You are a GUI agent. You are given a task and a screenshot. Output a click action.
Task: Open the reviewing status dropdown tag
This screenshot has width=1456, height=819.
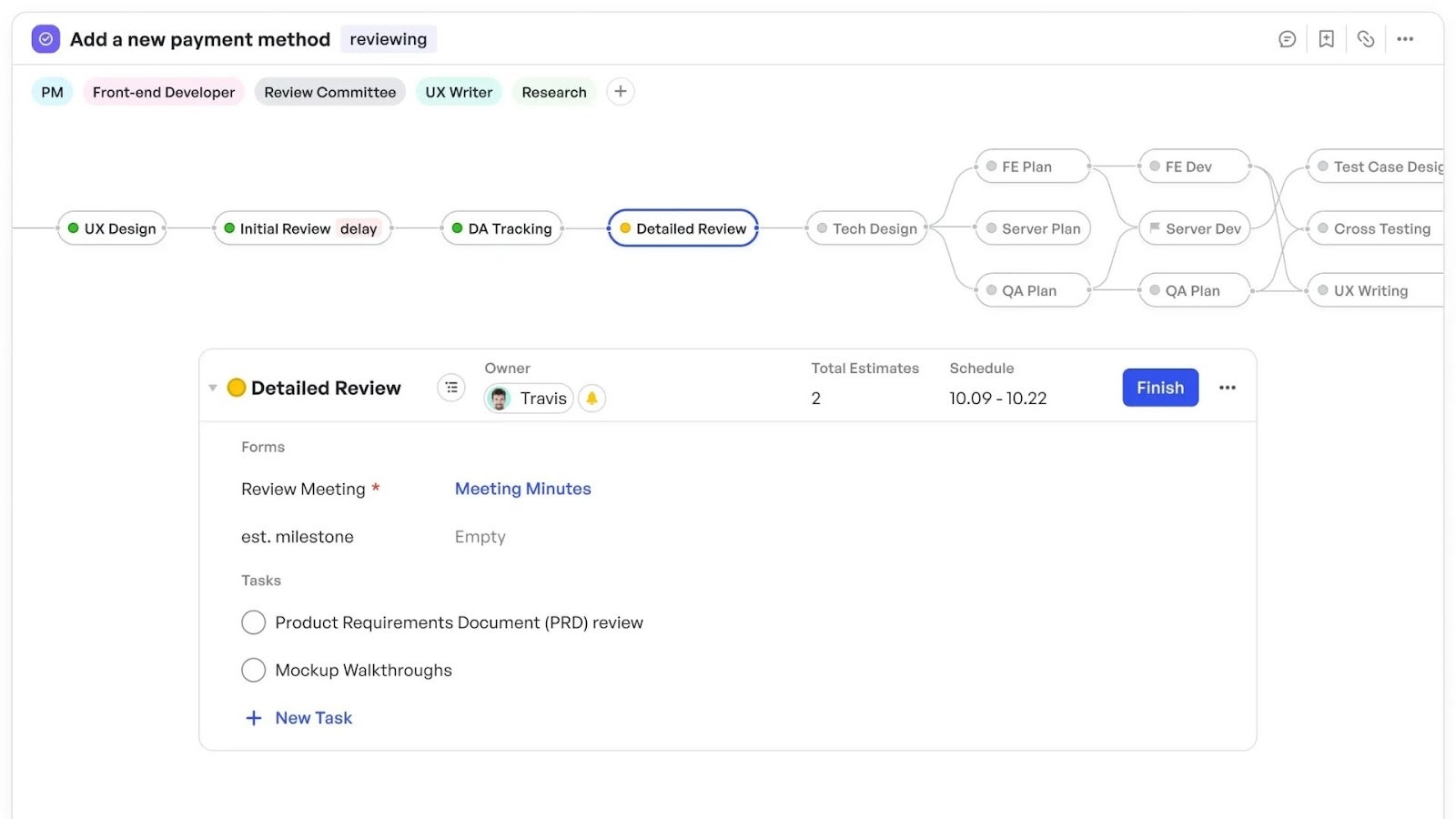(389, 39)
